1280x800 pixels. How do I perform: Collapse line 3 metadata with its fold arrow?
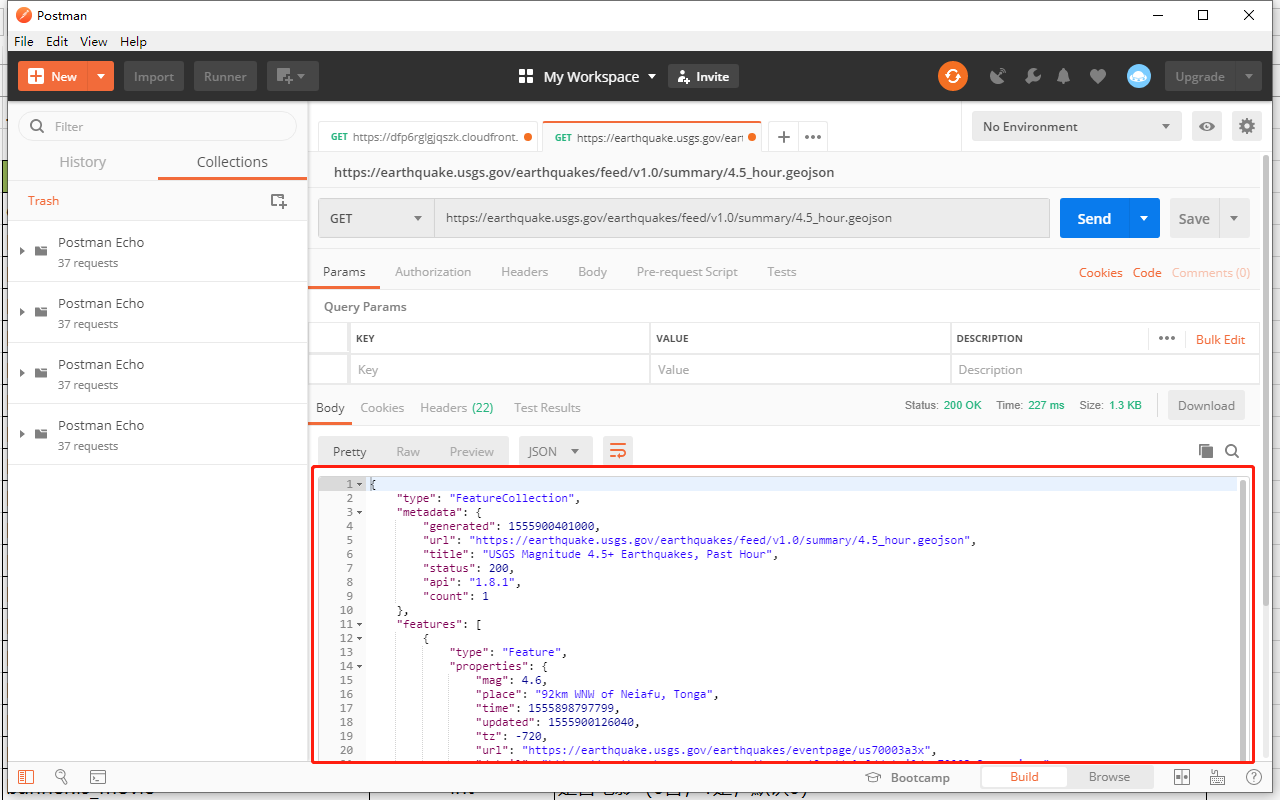[359, 510]
